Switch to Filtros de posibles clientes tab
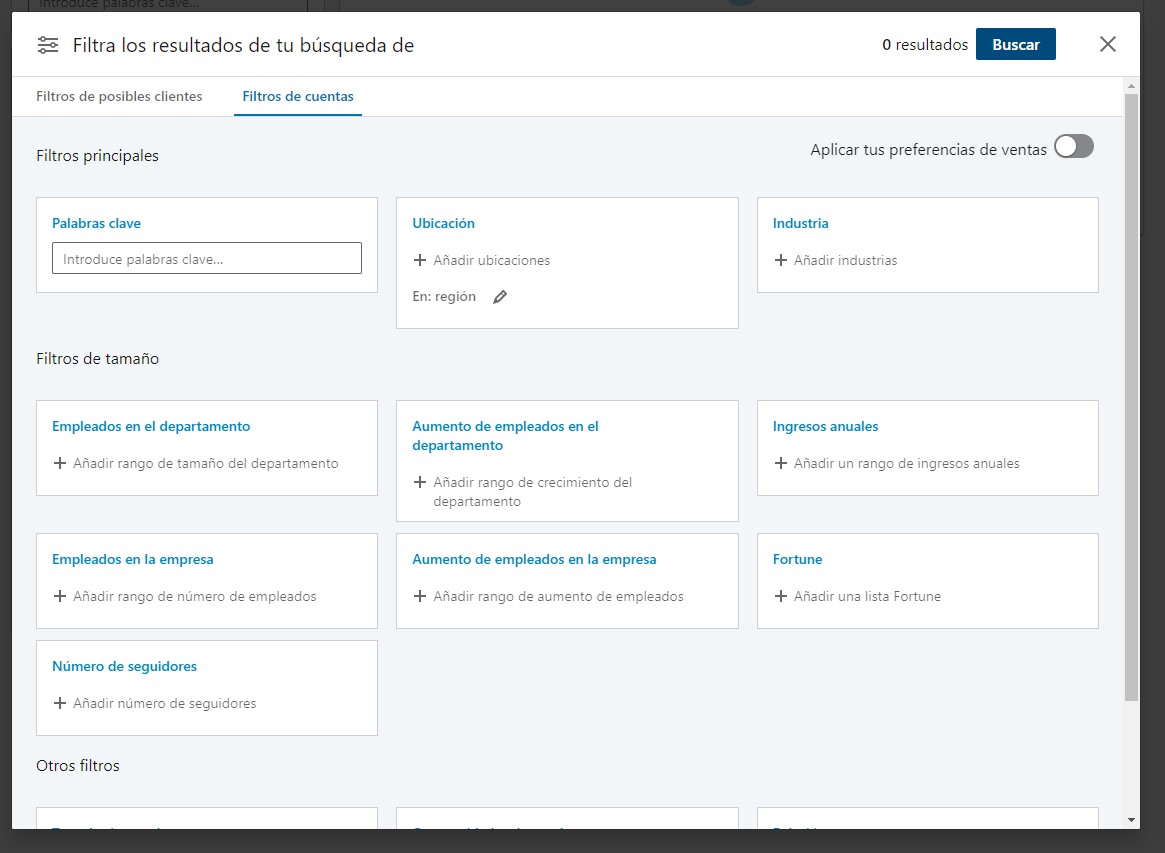Screen dimensions: 1165x853 pos(119,97)
